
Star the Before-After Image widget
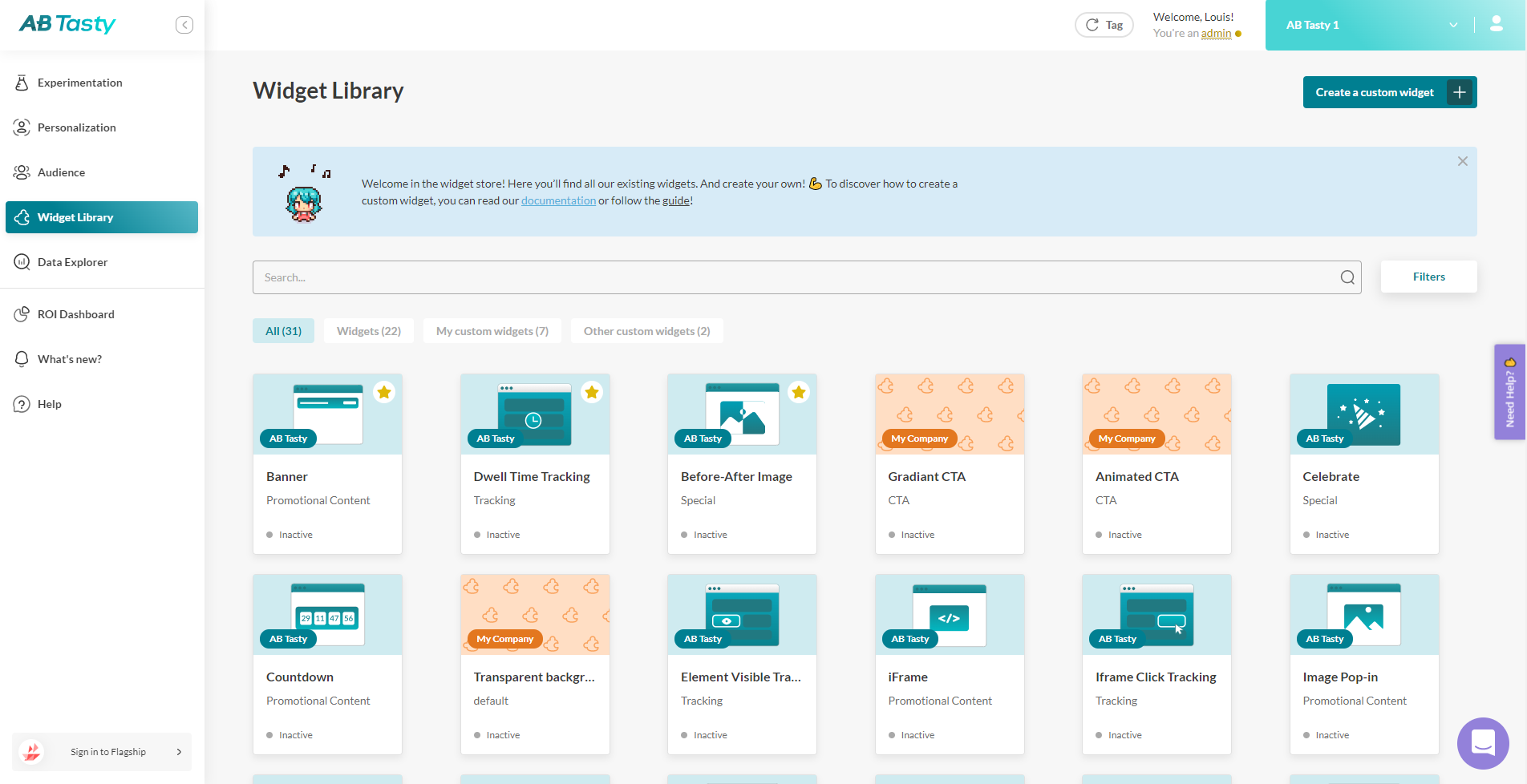[798, 392]
